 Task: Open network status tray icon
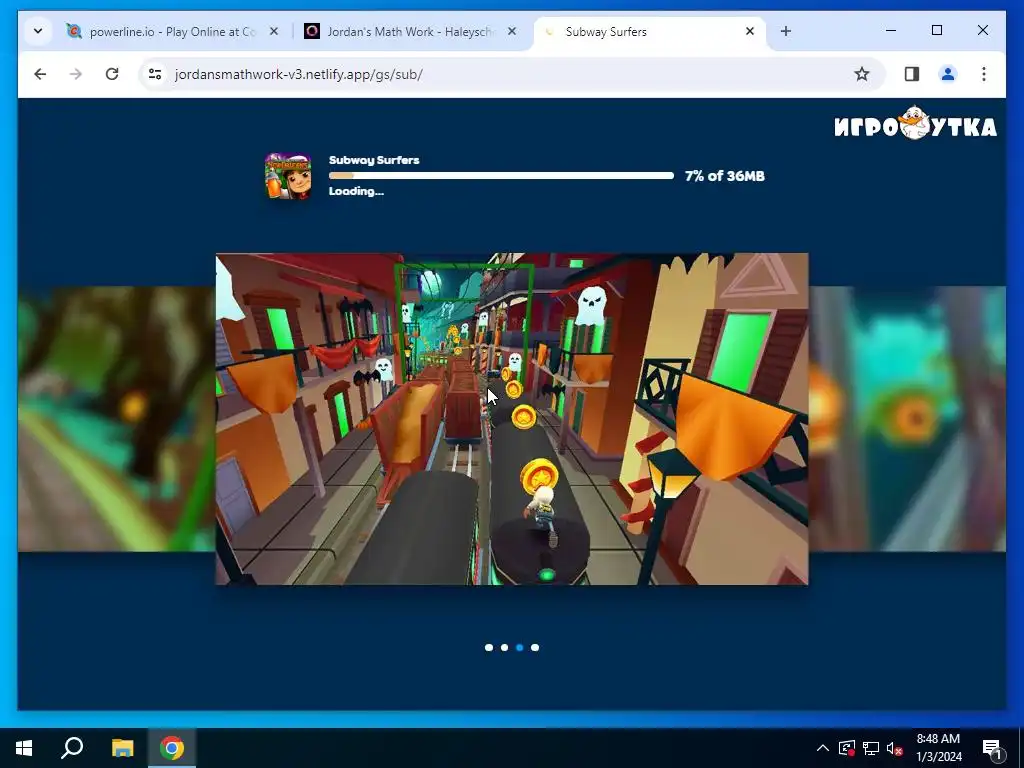point(871,748)
